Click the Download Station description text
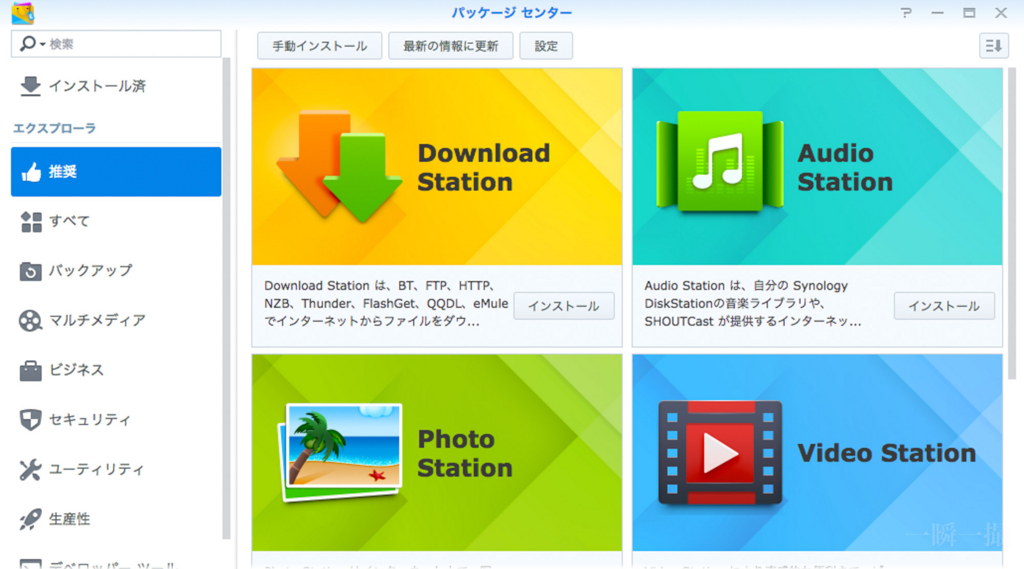 click(386, 304)
